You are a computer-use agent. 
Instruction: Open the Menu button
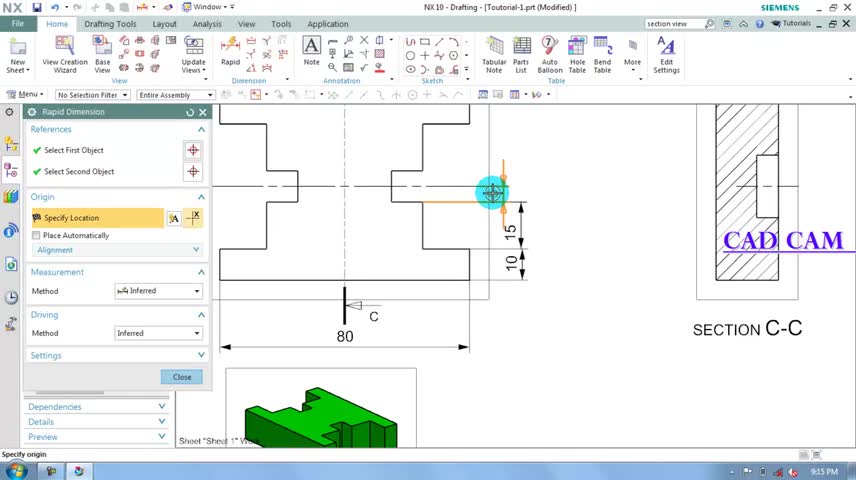pyautogui.click(x=25, y=94)
